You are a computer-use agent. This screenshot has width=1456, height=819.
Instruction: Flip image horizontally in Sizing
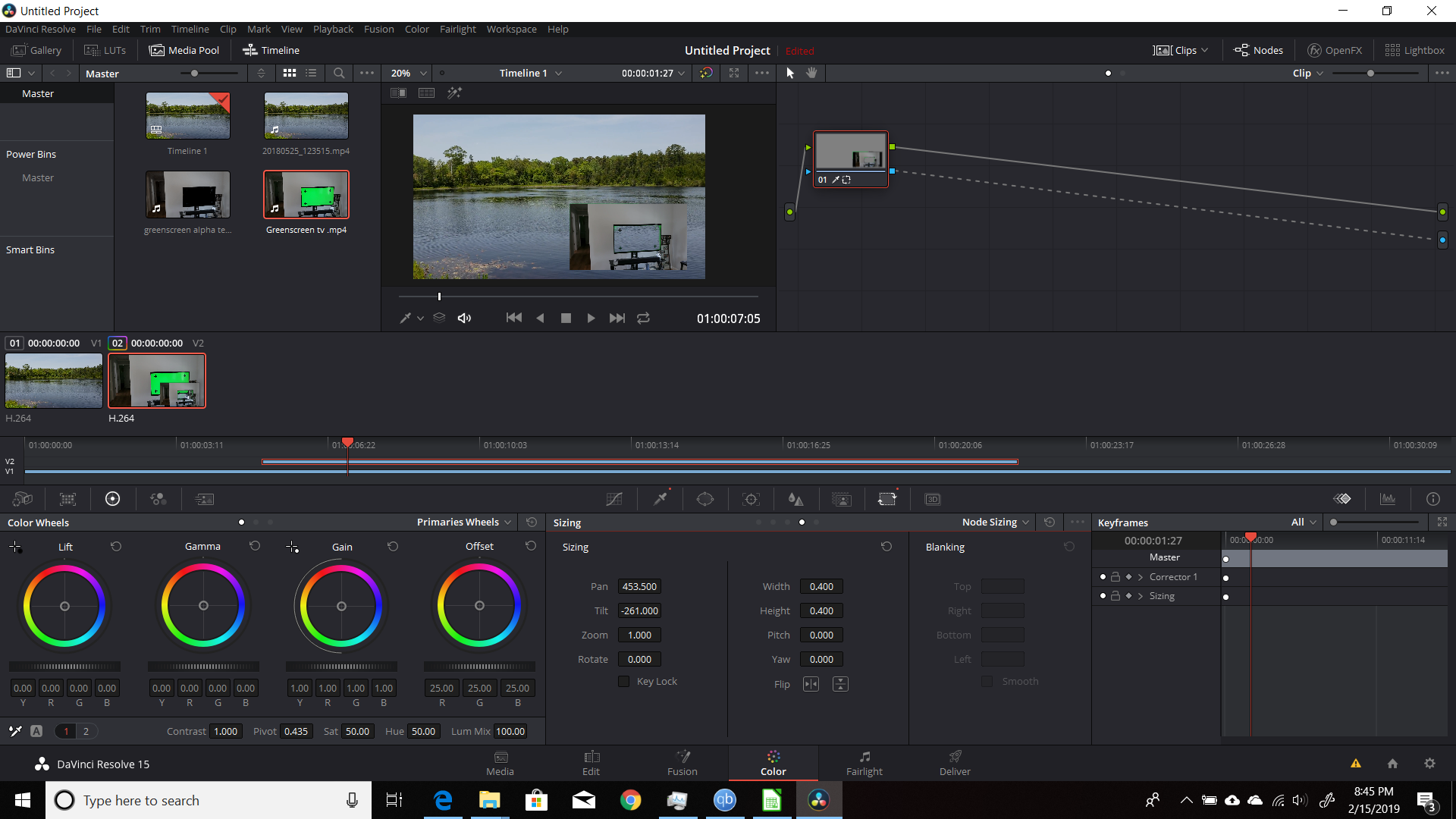[x=811, y=684]
